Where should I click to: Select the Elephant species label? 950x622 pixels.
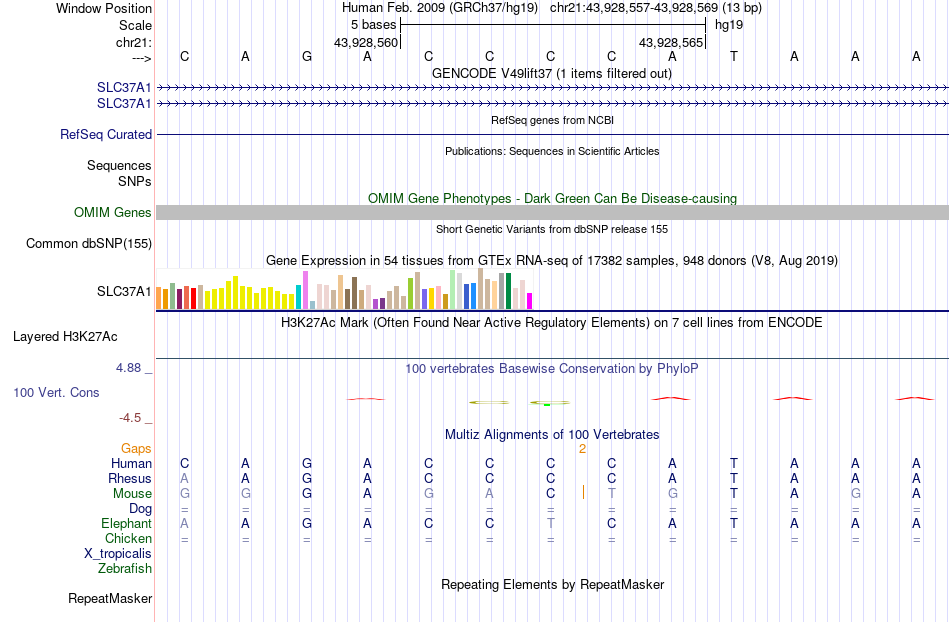(x=127, y=523)
